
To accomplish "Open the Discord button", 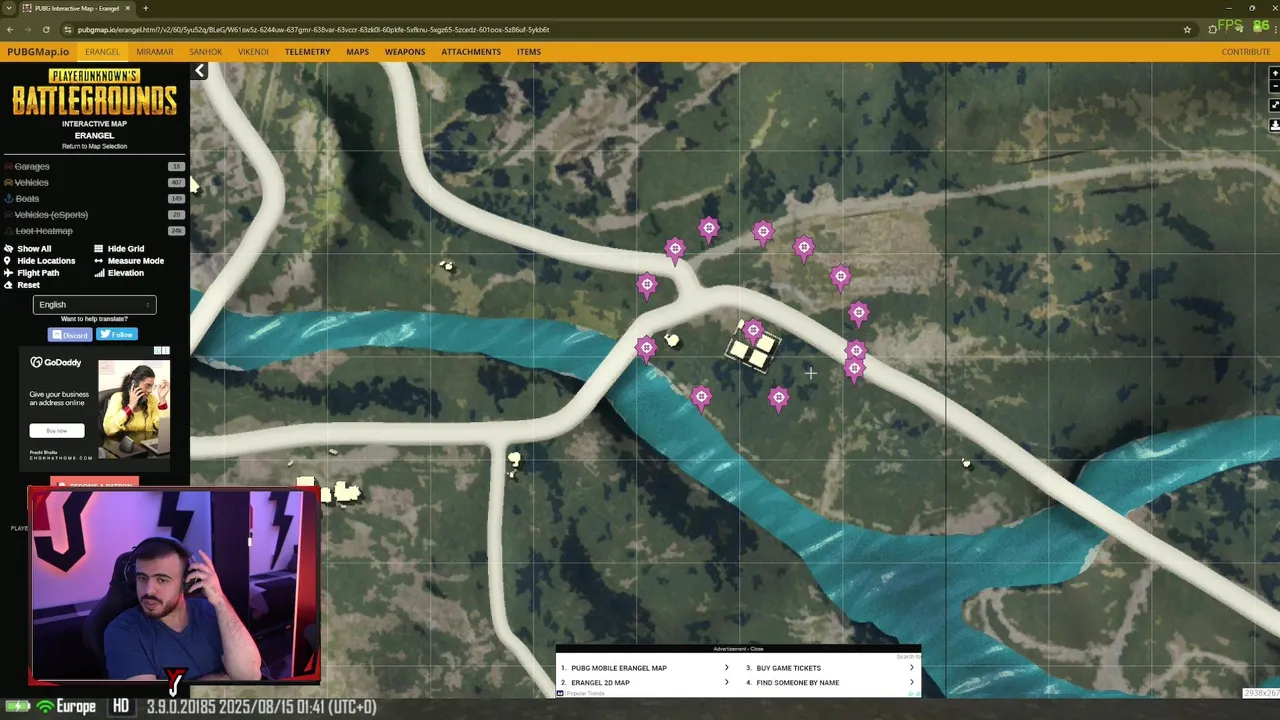I will click(70, 335).
